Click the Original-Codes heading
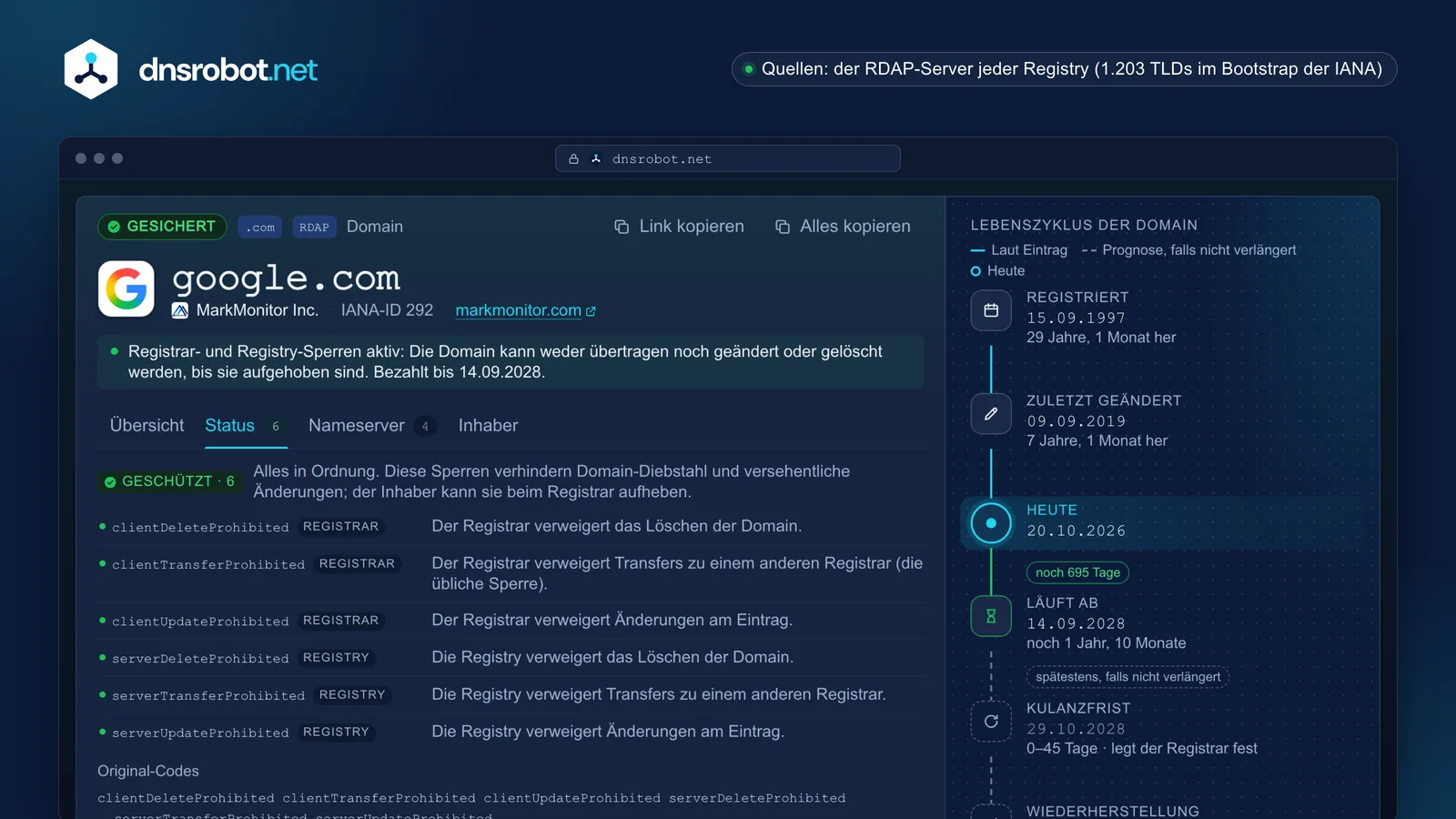The height and width of the screenshot is (819, 1456). pyautogui.click(x=148, y=771)
